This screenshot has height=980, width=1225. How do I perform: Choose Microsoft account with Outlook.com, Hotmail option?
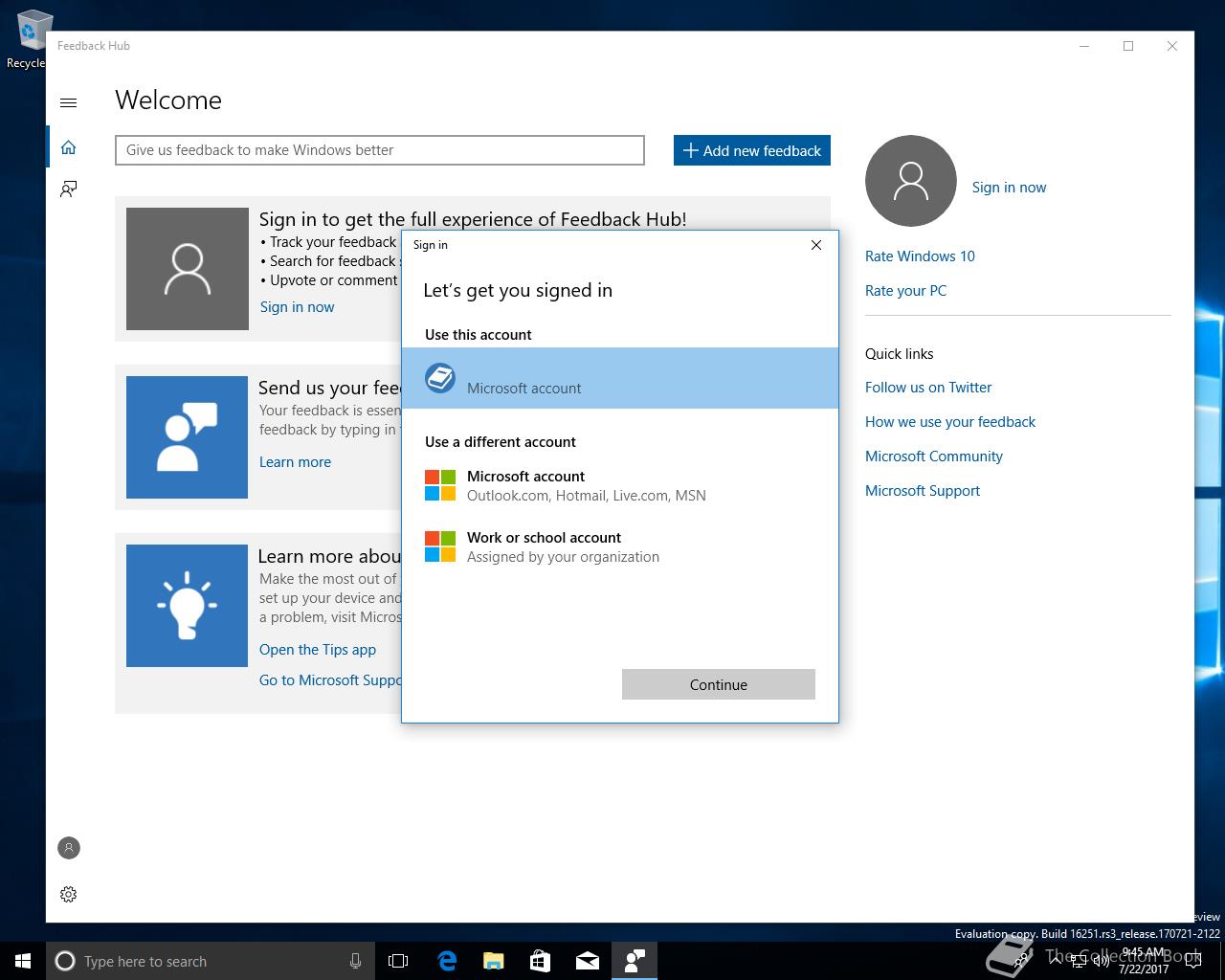tap(620, 485)
